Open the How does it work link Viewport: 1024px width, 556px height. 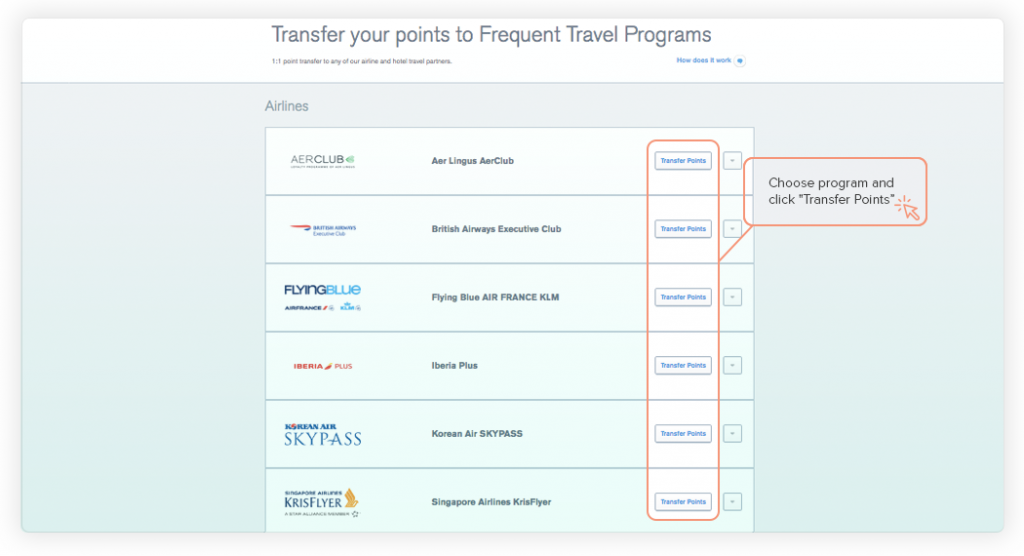point(703,60)
